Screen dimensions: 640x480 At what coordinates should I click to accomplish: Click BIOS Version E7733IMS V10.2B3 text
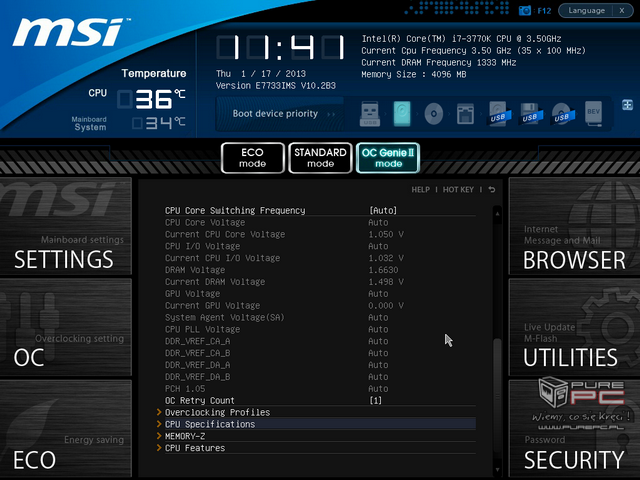click(276, 86)
